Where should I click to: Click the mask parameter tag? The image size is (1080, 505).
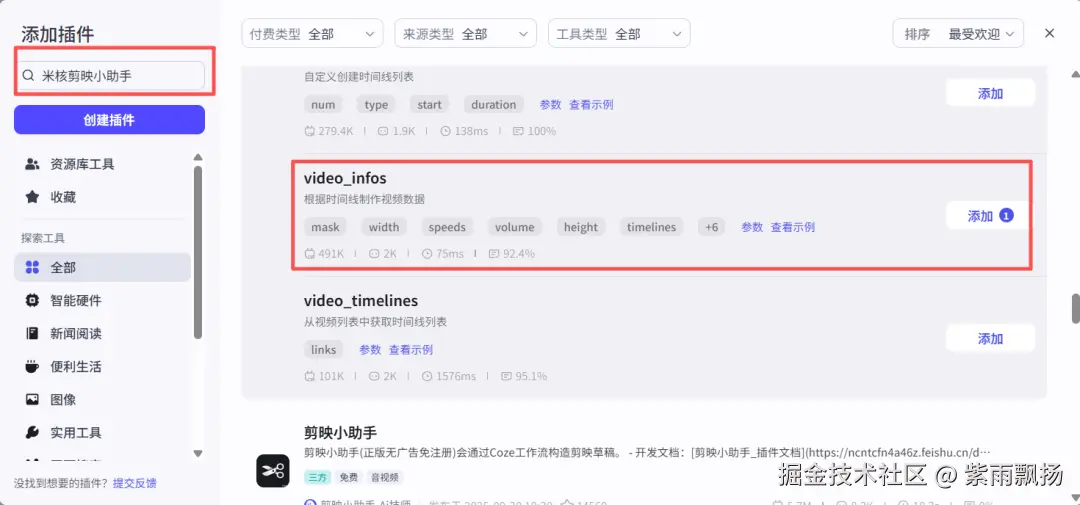pos(325,227)
